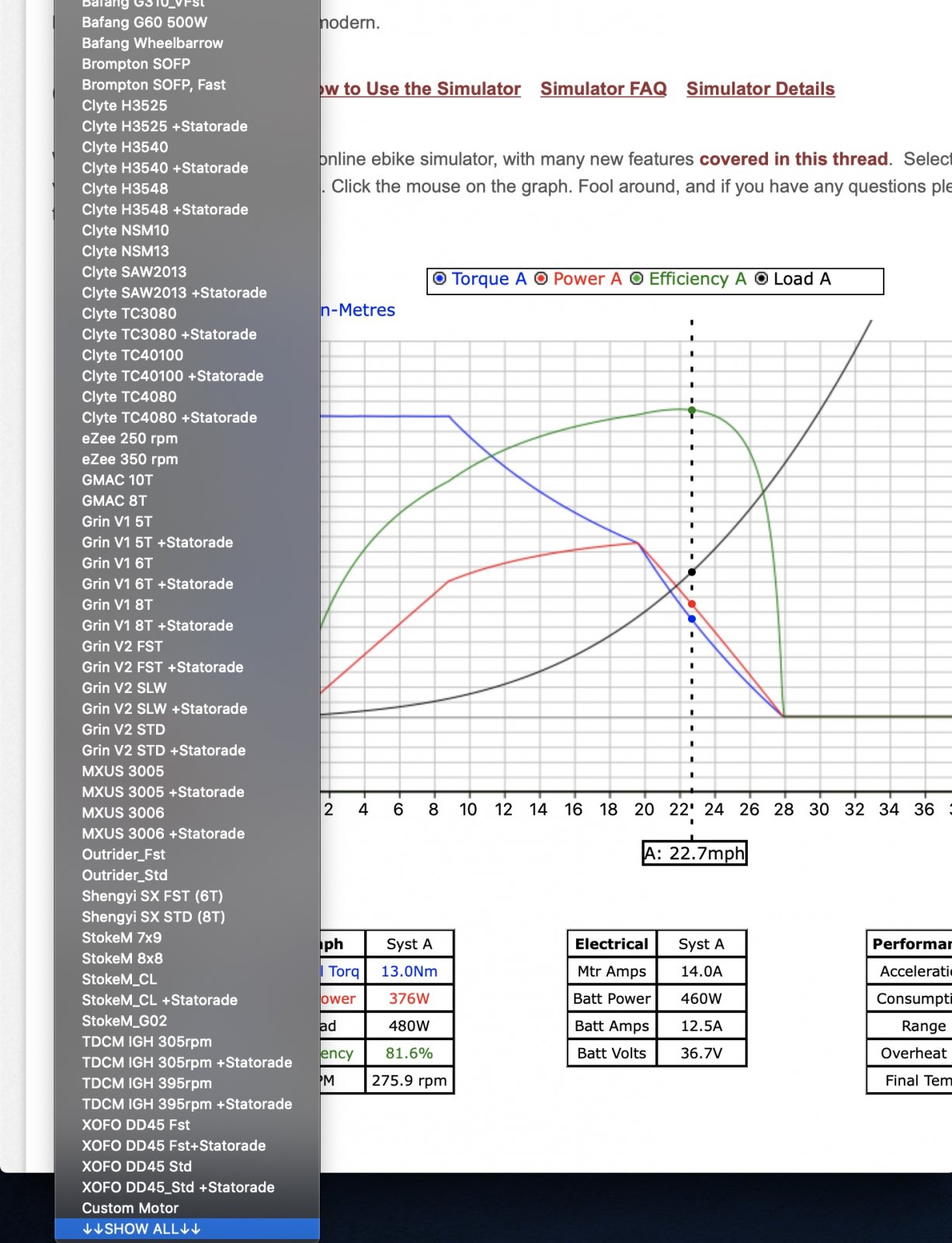Choose MXUS 3006 +Statorade
This screenshot has width=952, height=1243.
[x=187, y=834]
